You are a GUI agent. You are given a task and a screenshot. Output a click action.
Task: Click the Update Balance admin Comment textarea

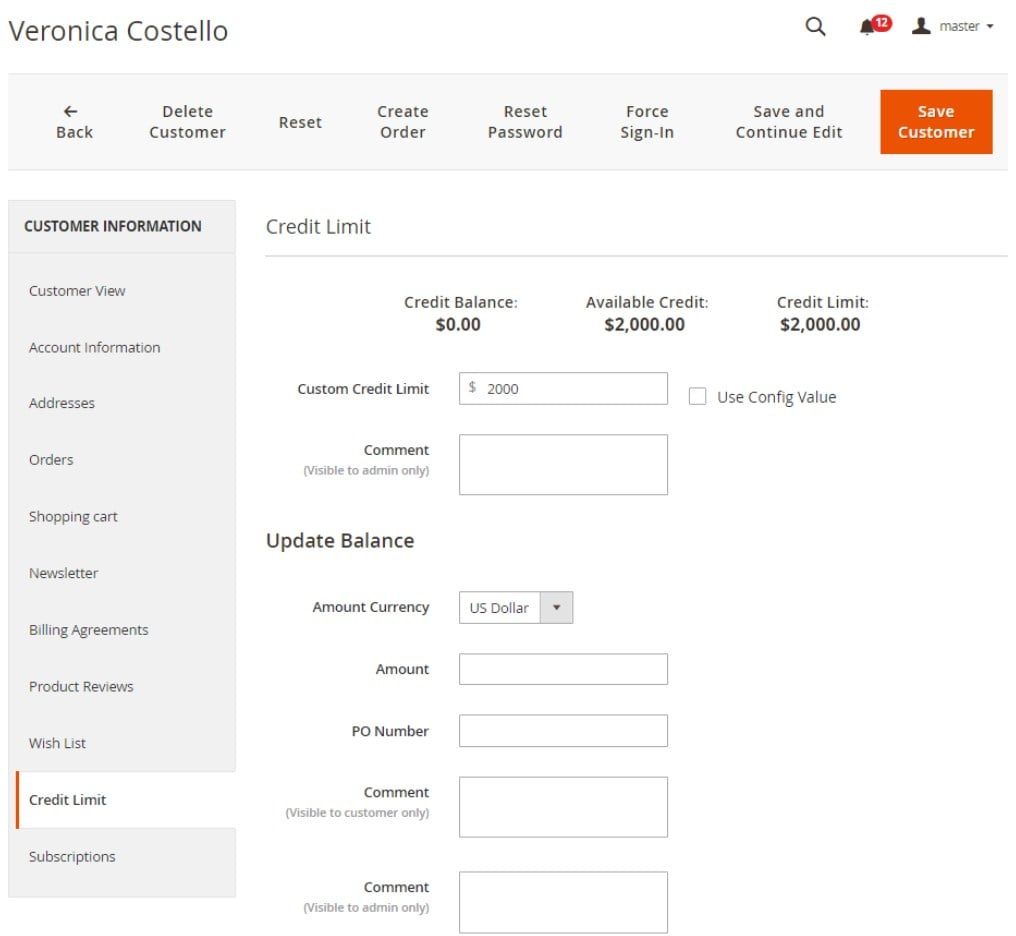(563, 902)
